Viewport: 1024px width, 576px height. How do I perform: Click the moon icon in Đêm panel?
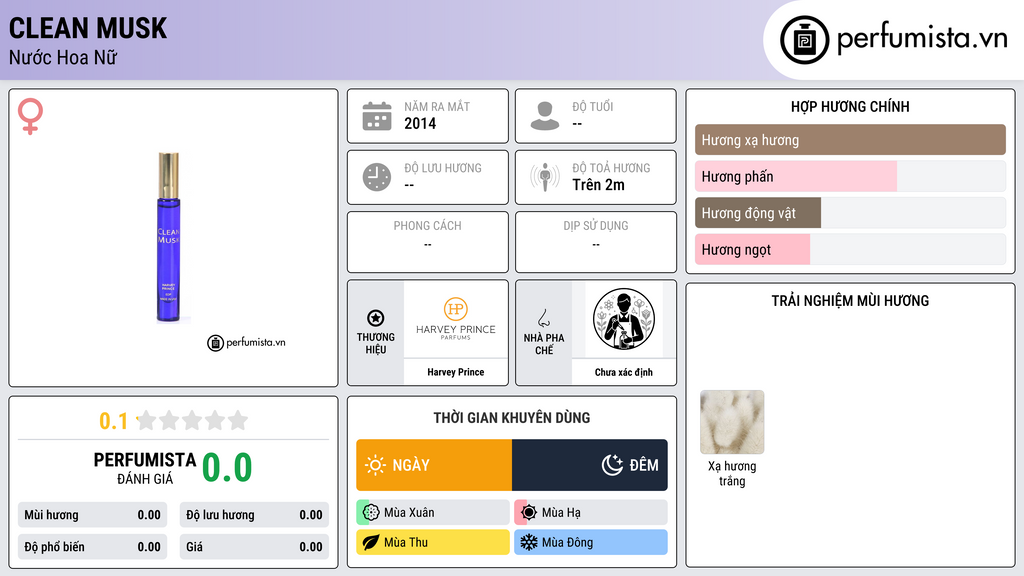tap(612, 465)
